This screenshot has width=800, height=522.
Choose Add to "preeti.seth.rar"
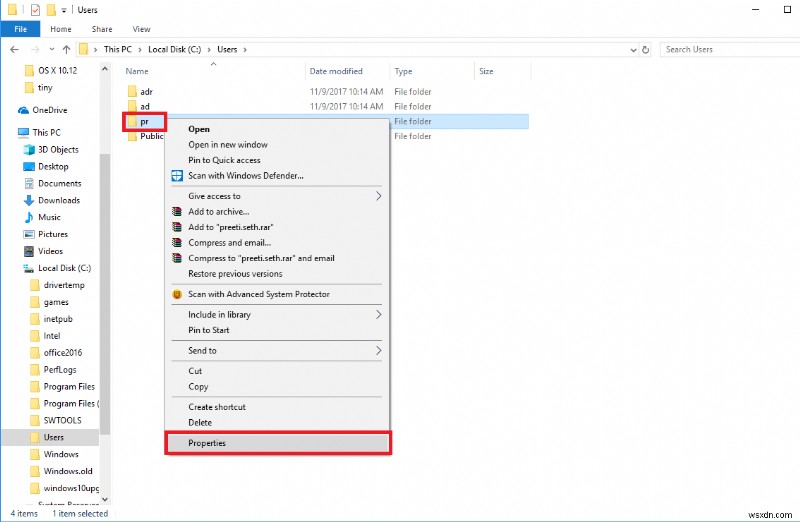[x=231, y=227]
